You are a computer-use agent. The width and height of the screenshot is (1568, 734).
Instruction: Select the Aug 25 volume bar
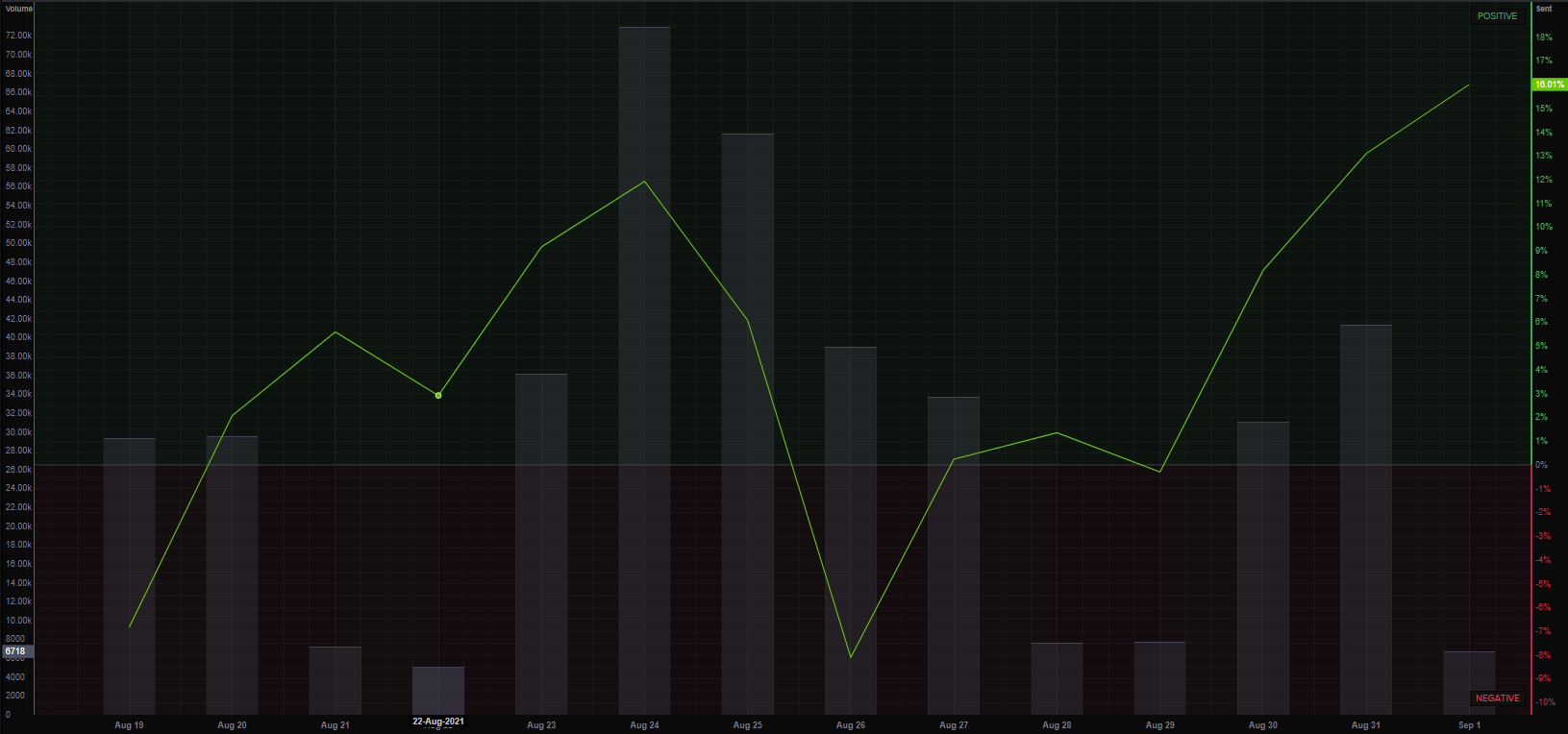click(x=748, y=424)
